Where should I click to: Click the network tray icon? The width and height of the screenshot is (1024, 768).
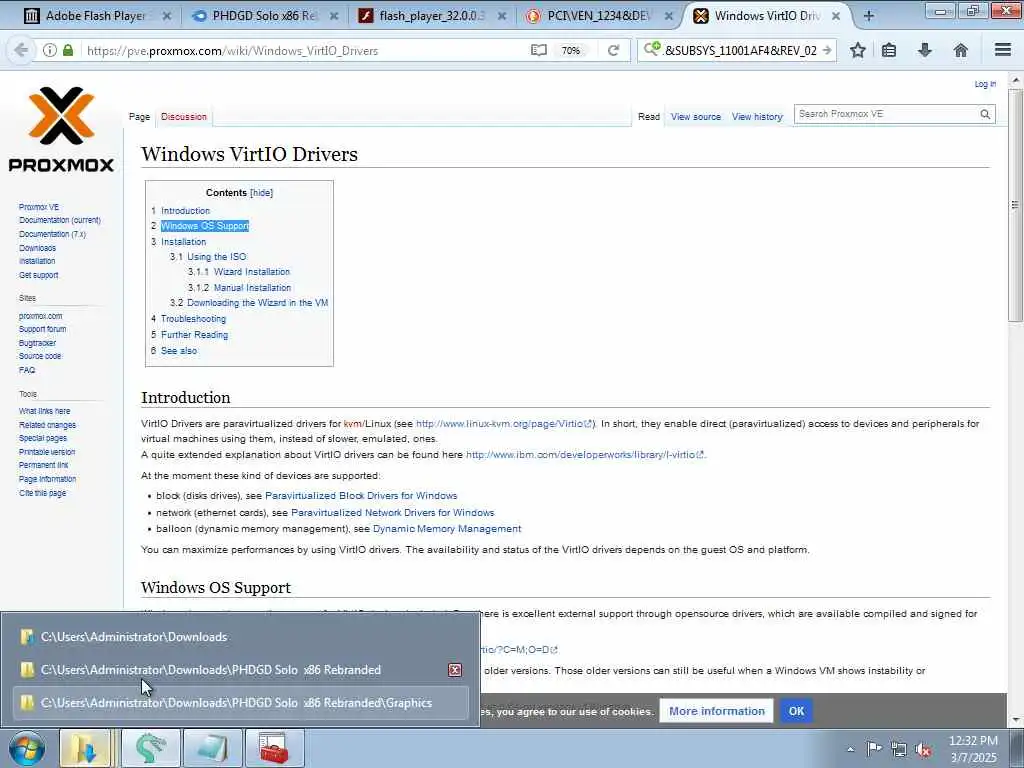tap(899, 749)
